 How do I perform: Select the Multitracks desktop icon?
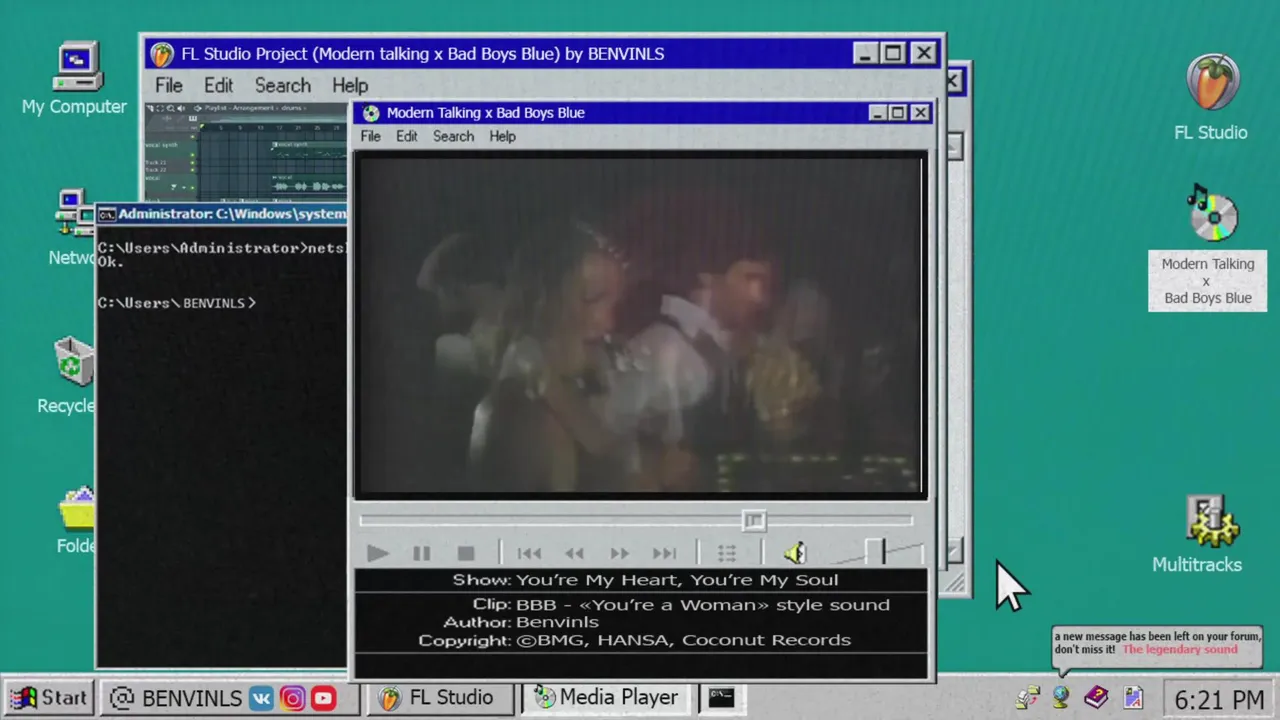(x=1211, y=520)
